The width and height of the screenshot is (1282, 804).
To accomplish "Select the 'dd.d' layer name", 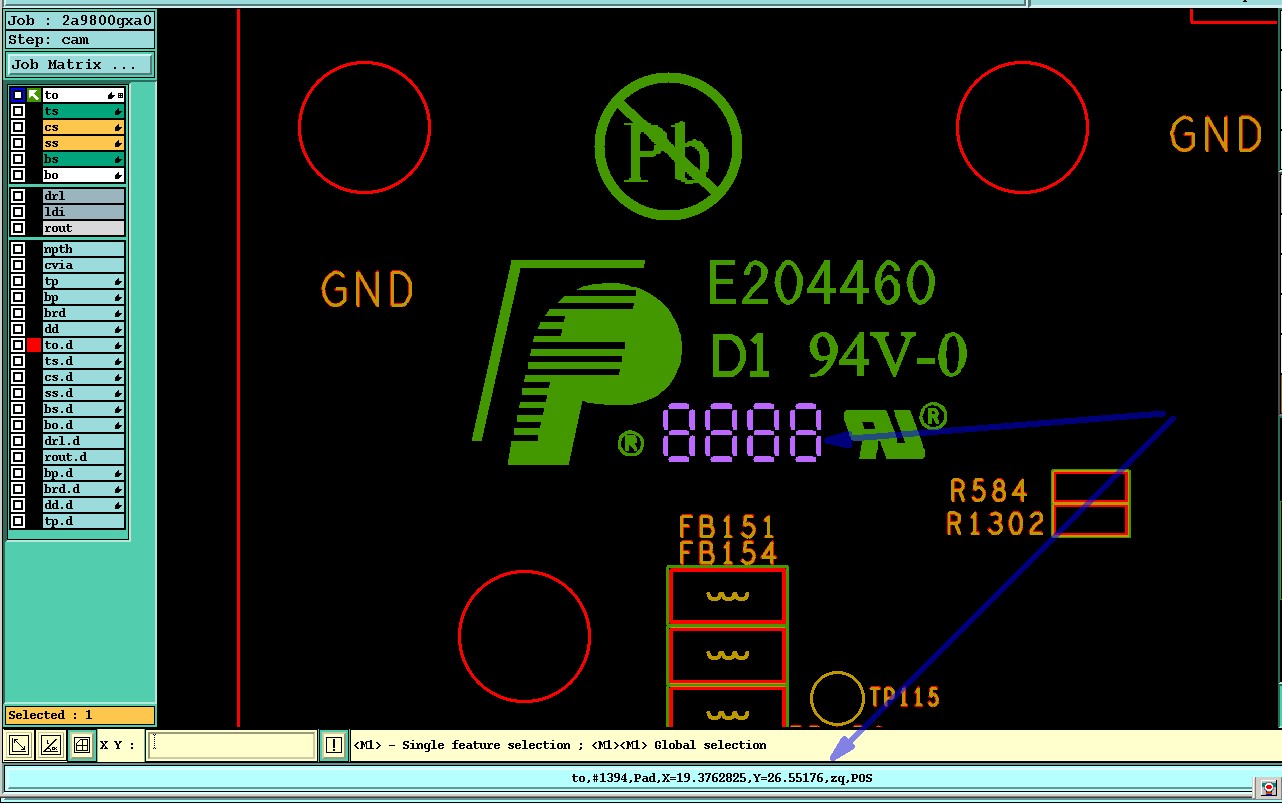I will (x=83, y=505).
